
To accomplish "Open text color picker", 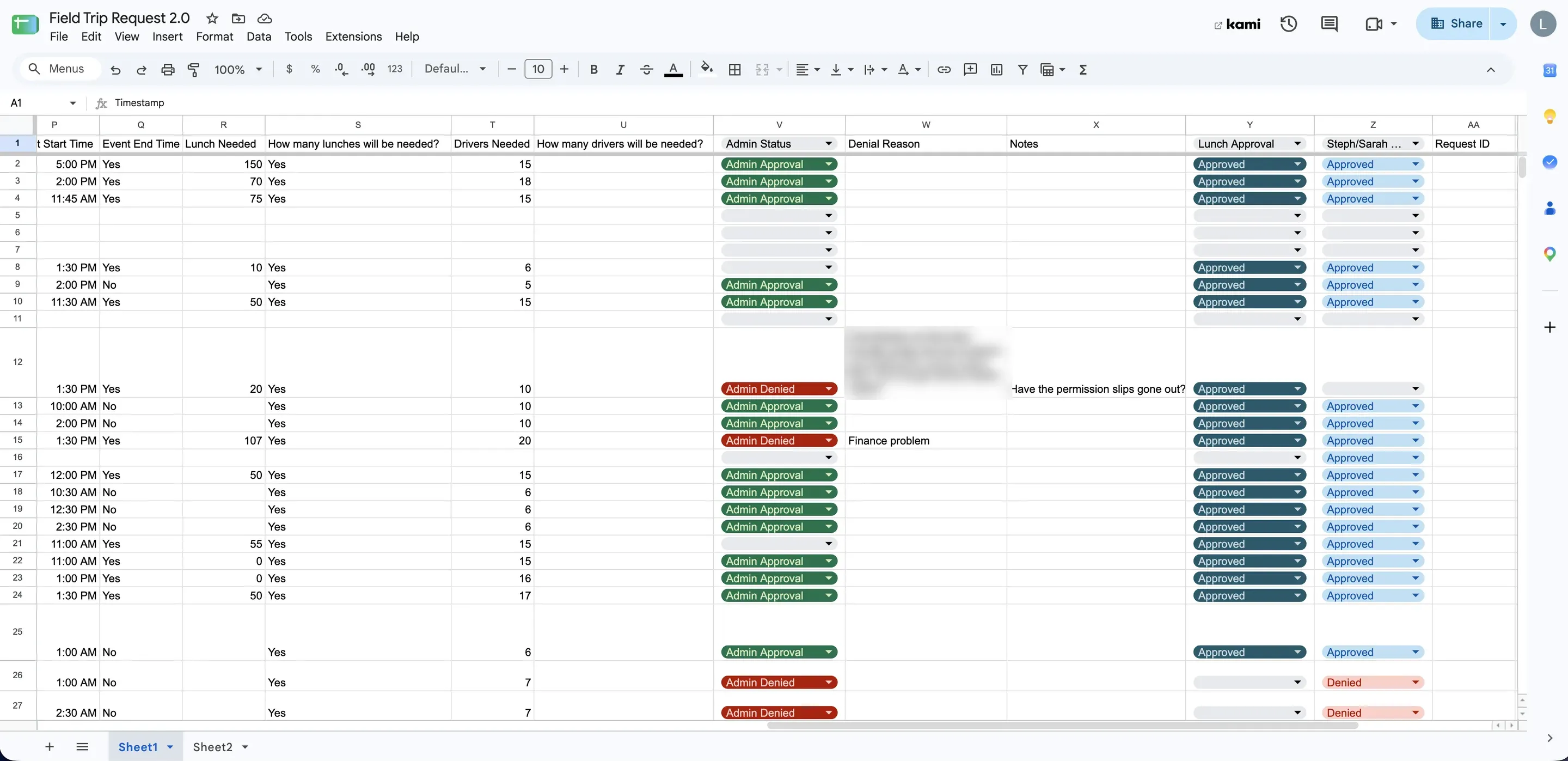I will 672,69.
